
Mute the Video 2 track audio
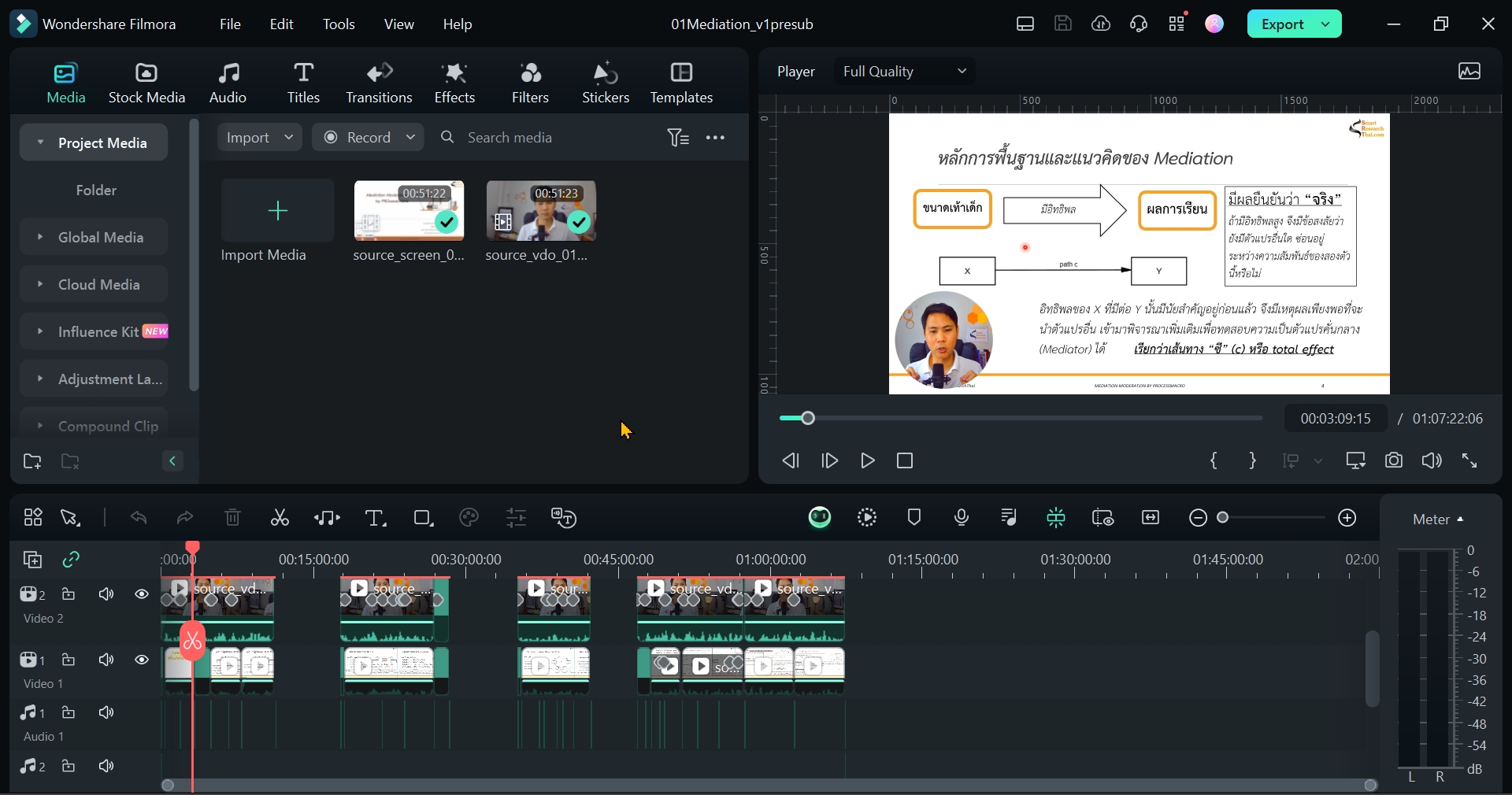(x=106, y=594)
